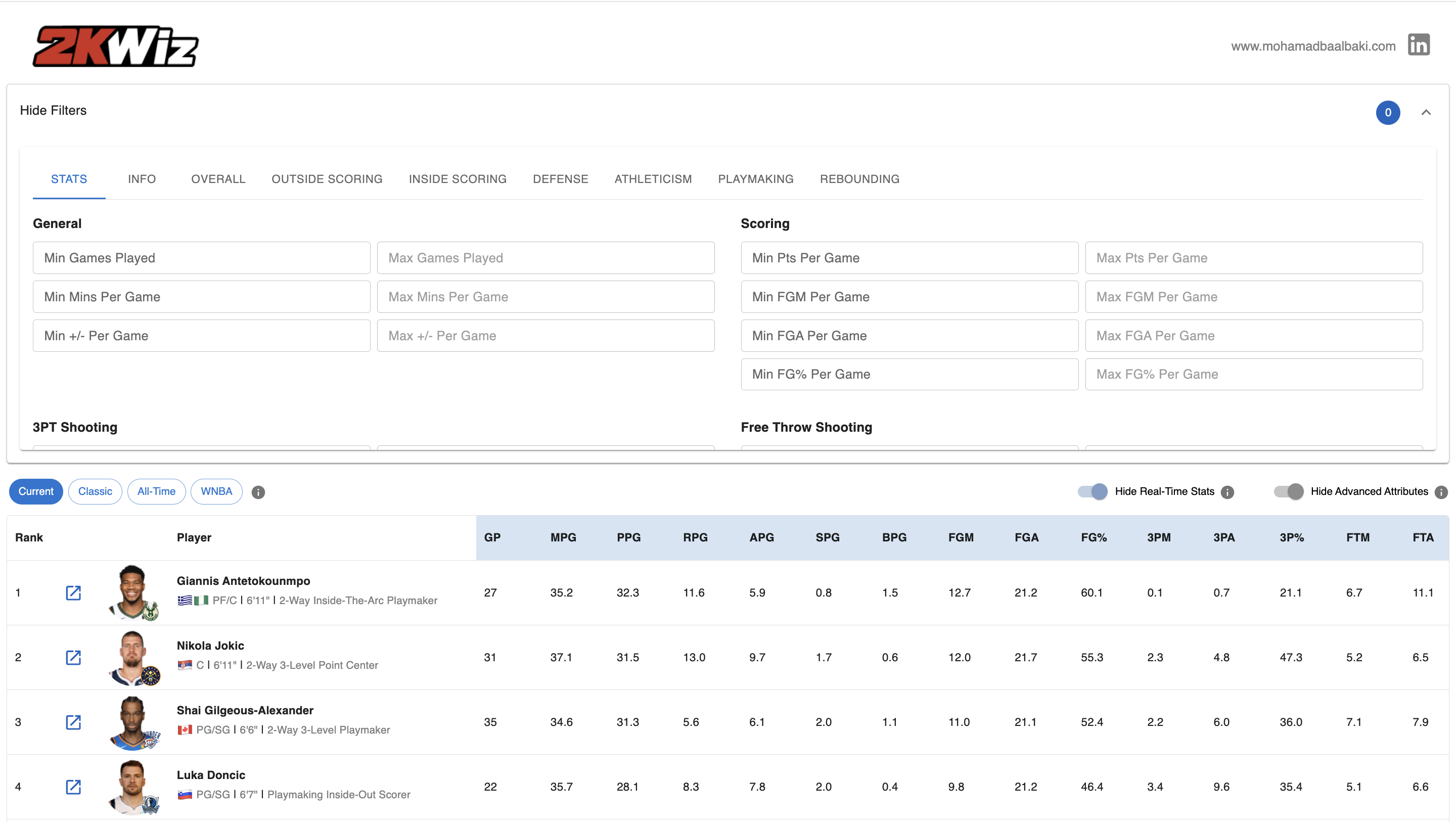Click the active filters count badge

(1388, 113)
